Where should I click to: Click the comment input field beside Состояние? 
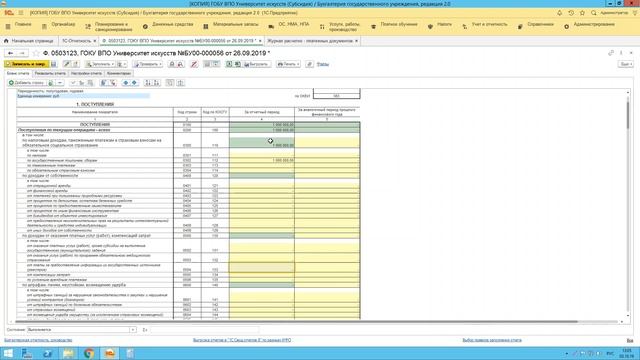(204, 330)
